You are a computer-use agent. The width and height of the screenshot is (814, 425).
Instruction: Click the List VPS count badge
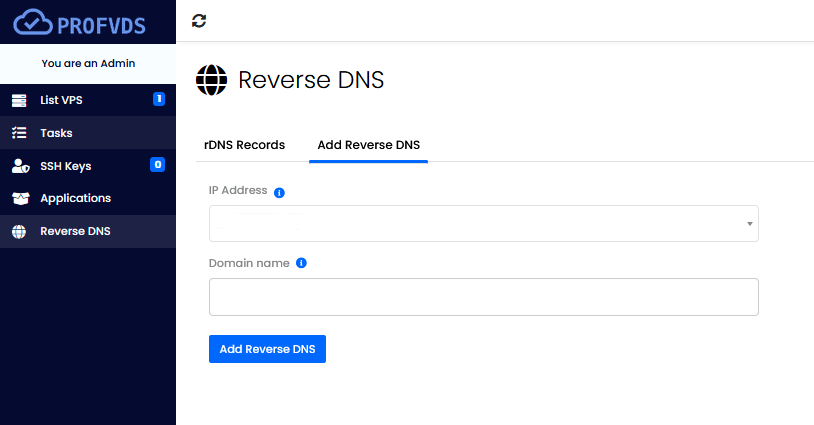(159, 99)
